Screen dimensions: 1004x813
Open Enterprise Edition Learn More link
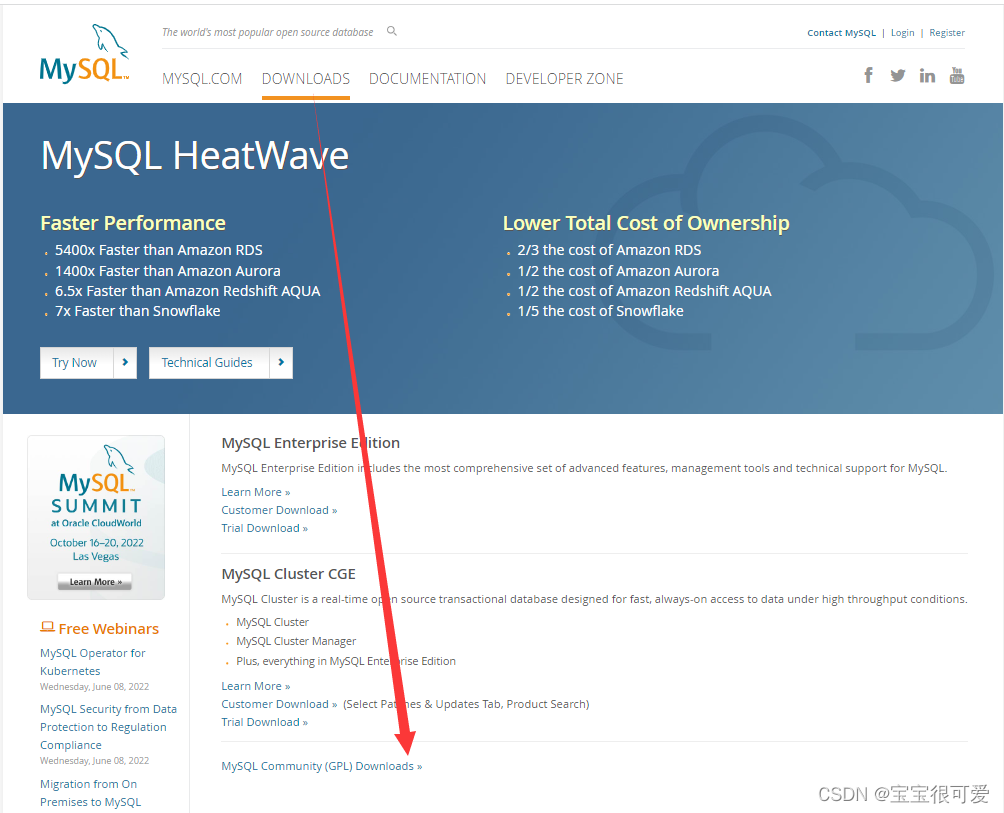pyautogui.click(x=255, y=492)
